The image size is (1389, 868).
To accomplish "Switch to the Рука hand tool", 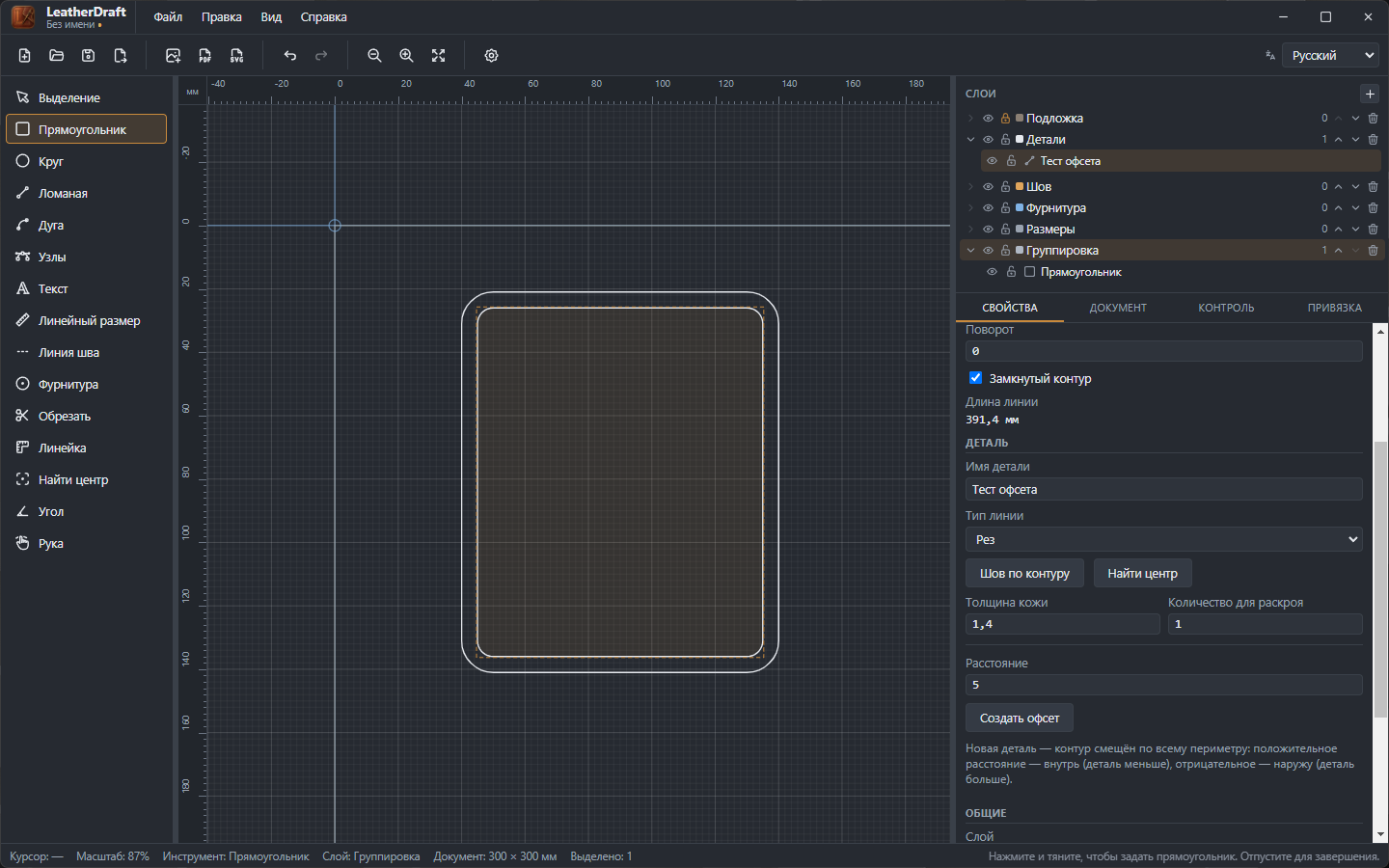I will pos(87,543).
